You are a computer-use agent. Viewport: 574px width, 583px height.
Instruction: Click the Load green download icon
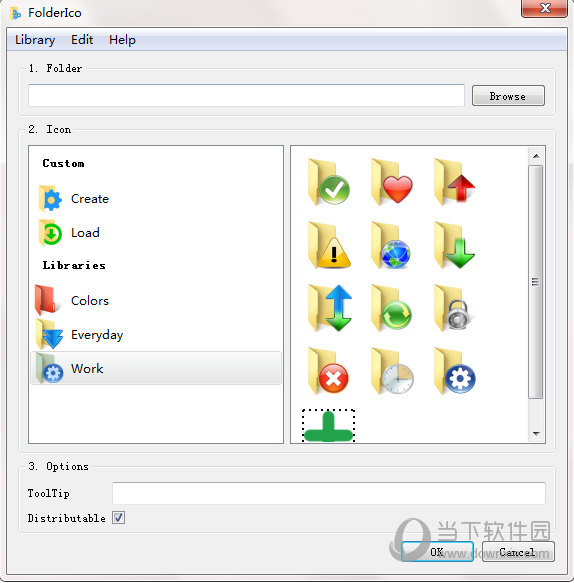[x=50, y=233]
